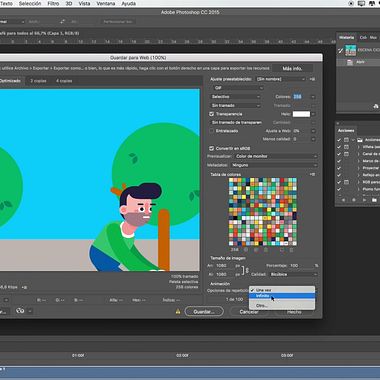Expand the Viñeta action row
The width and height of the screenshot is (380, 380).
pyautogui.click(x=359, y=147)
